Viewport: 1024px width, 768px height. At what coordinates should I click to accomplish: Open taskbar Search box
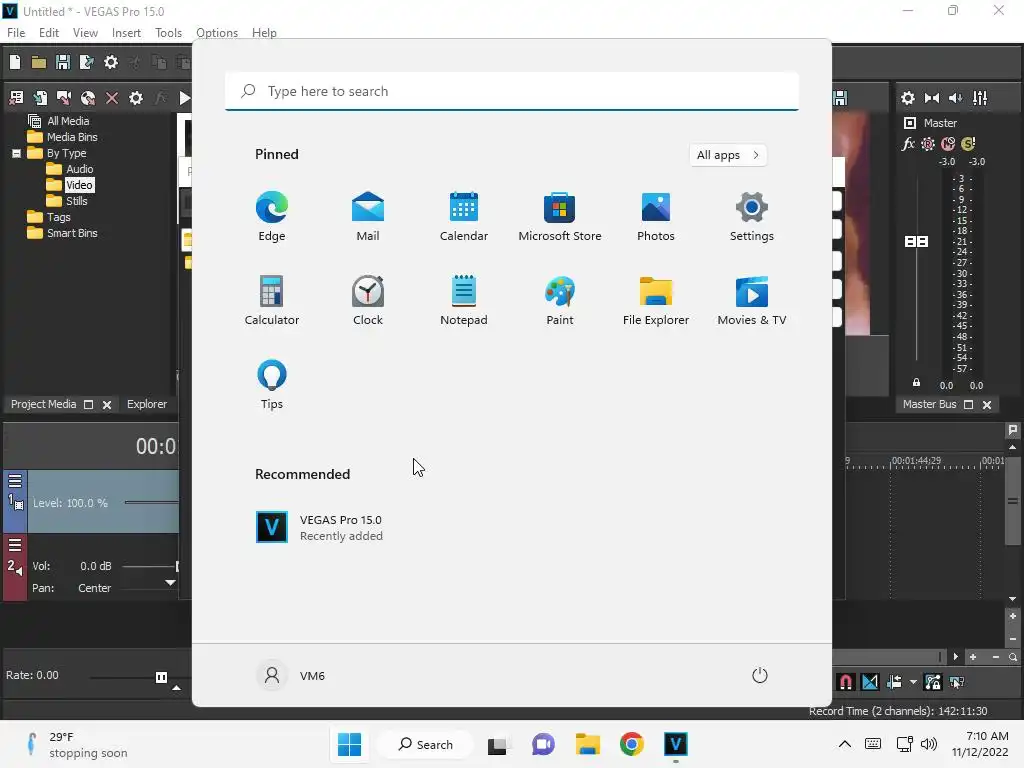coord(425,744)
